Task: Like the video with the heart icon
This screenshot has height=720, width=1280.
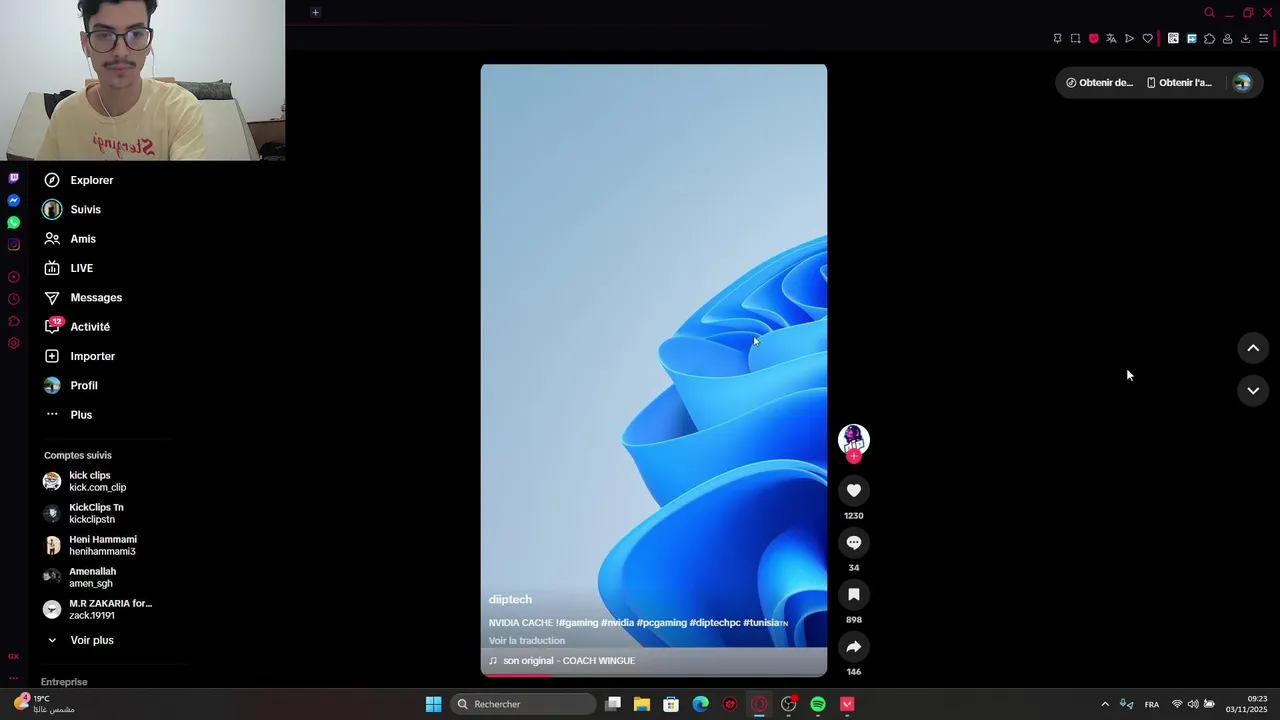Action: [x=853, y=490]
